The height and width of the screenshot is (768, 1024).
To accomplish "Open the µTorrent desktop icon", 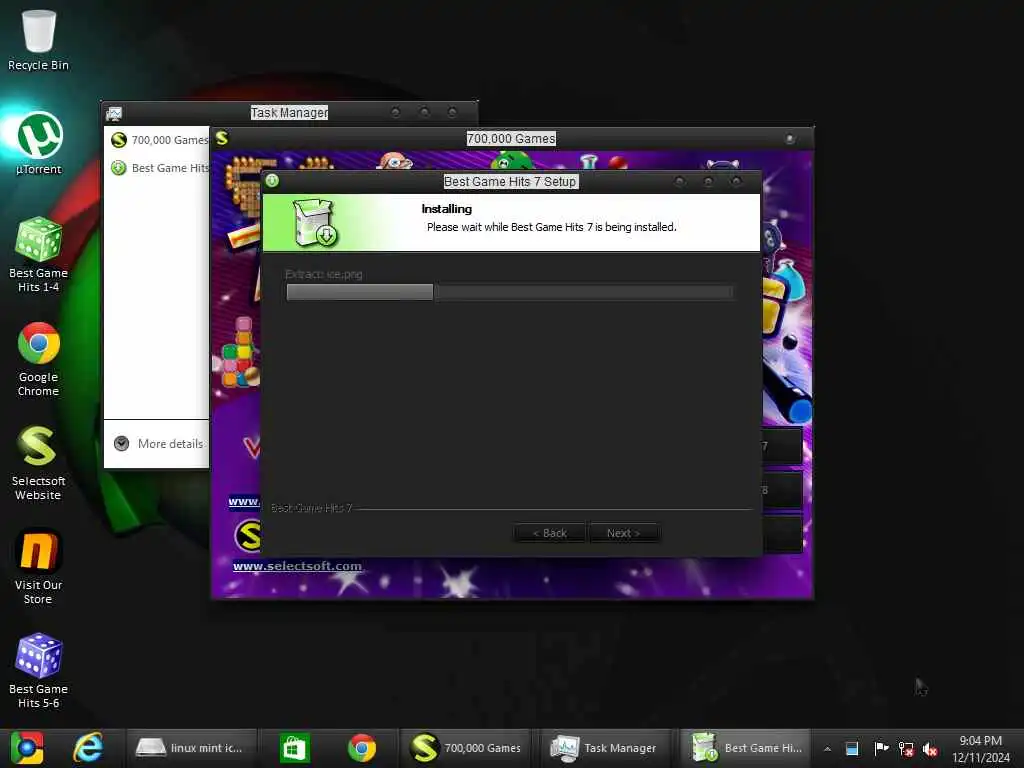I will (x=39, y=144).
